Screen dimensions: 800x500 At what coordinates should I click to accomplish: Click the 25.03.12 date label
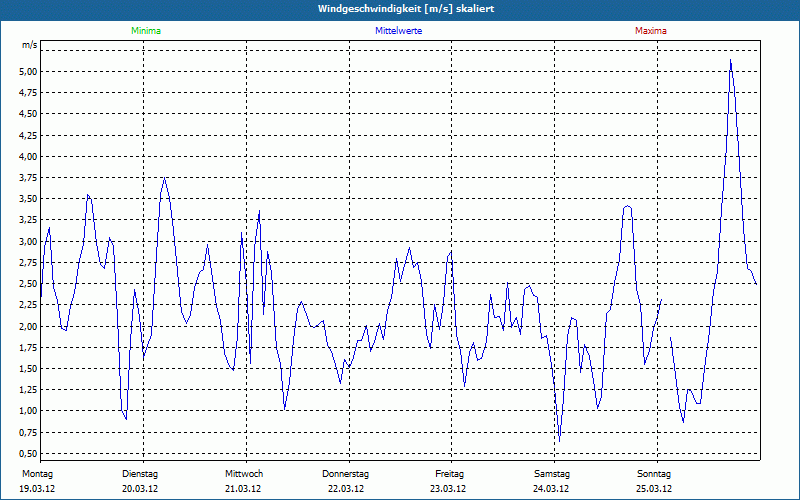tap(654, 489)
